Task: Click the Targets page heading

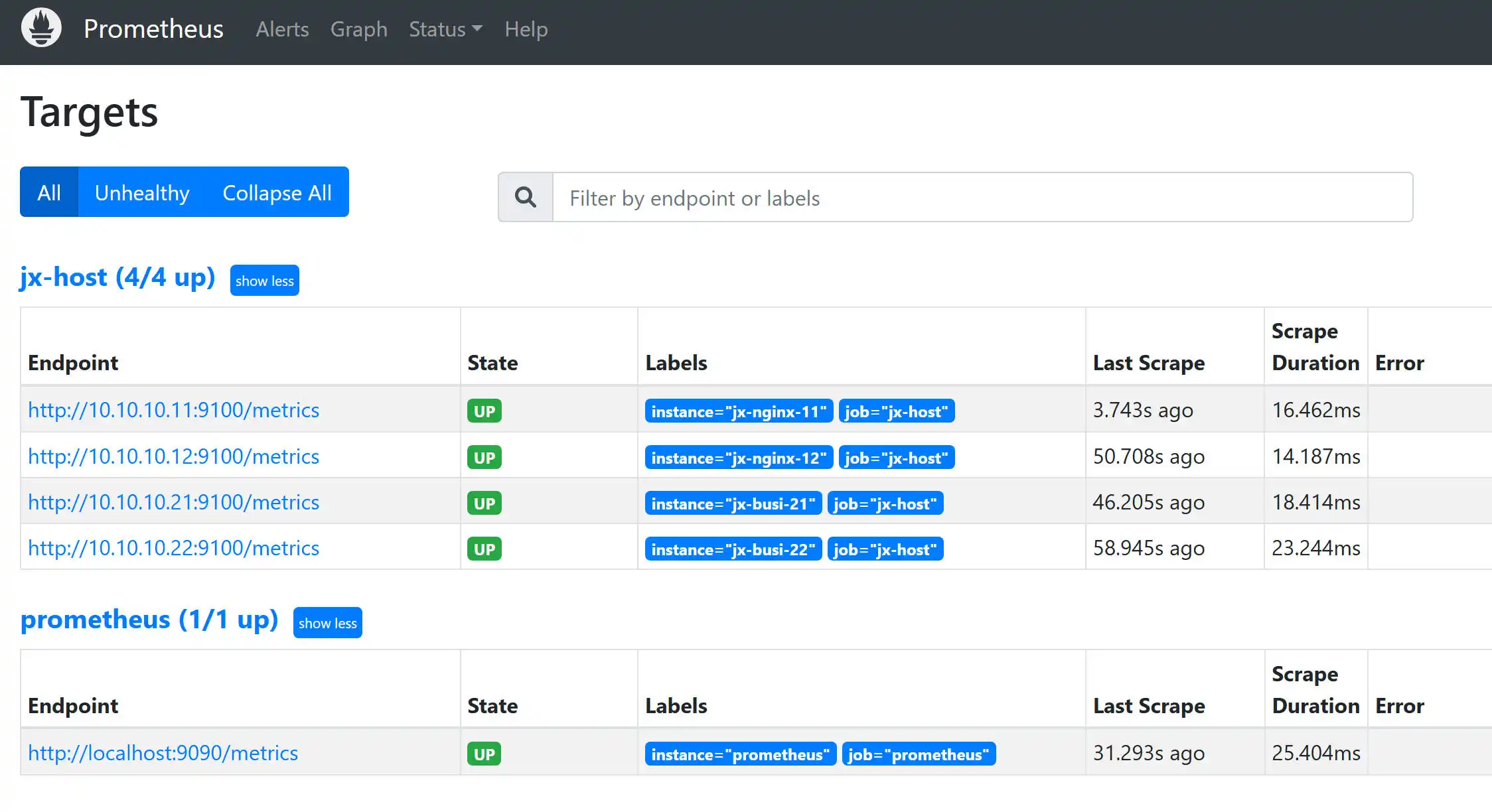Action: (90, 112)
